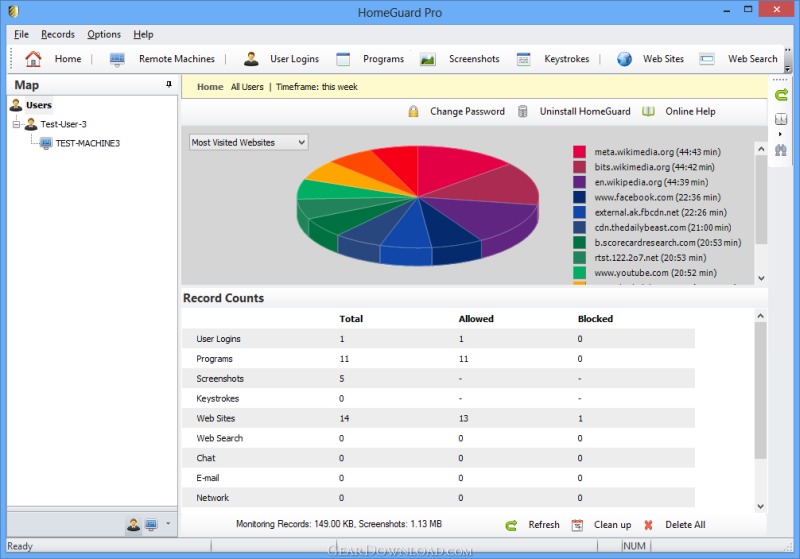Open the Online Help link

[x=690, y=112]
